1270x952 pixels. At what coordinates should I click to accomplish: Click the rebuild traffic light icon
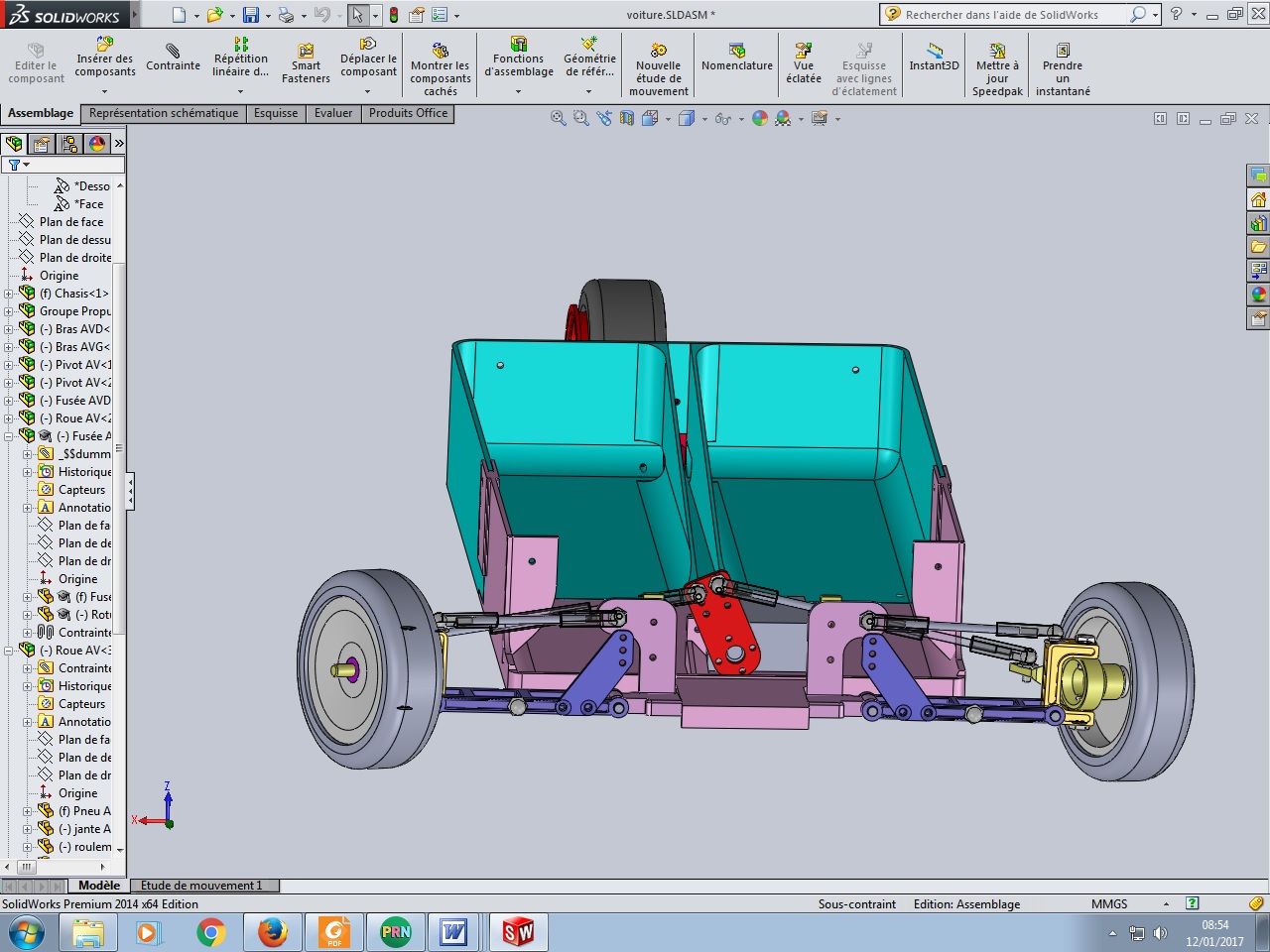click(394, 15)
